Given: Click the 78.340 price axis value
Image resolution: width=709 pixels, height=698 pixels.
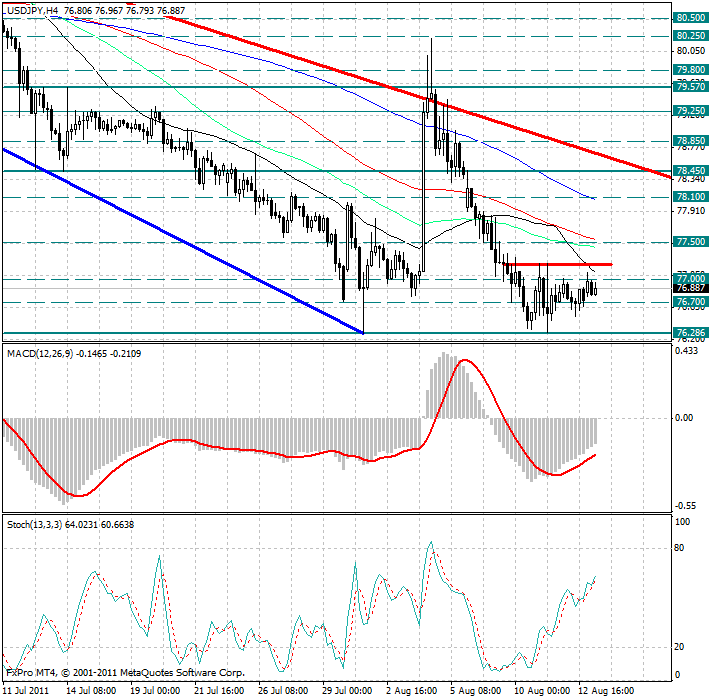Looking at the screenshot, I should point(690,180).
